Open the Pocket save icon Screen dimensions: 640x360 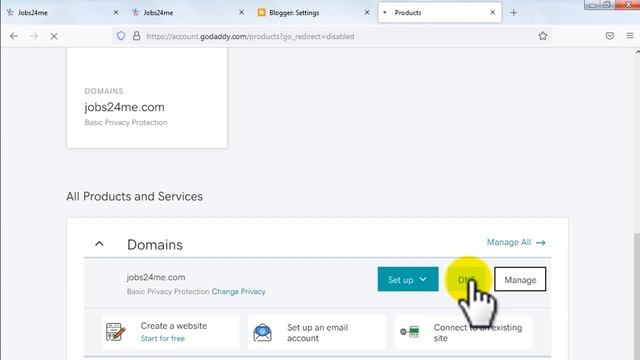tap(610, 36)
